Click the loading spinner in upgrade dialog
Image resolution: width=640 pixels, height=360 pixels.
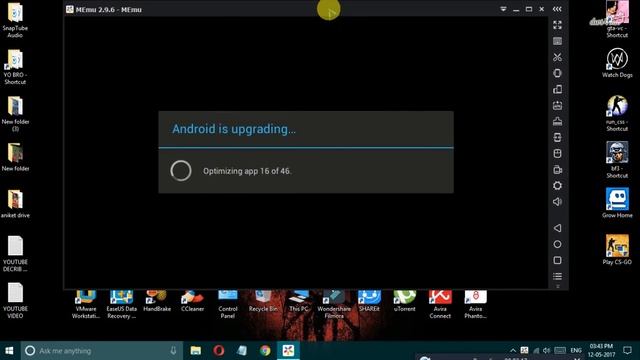(181, 171)
